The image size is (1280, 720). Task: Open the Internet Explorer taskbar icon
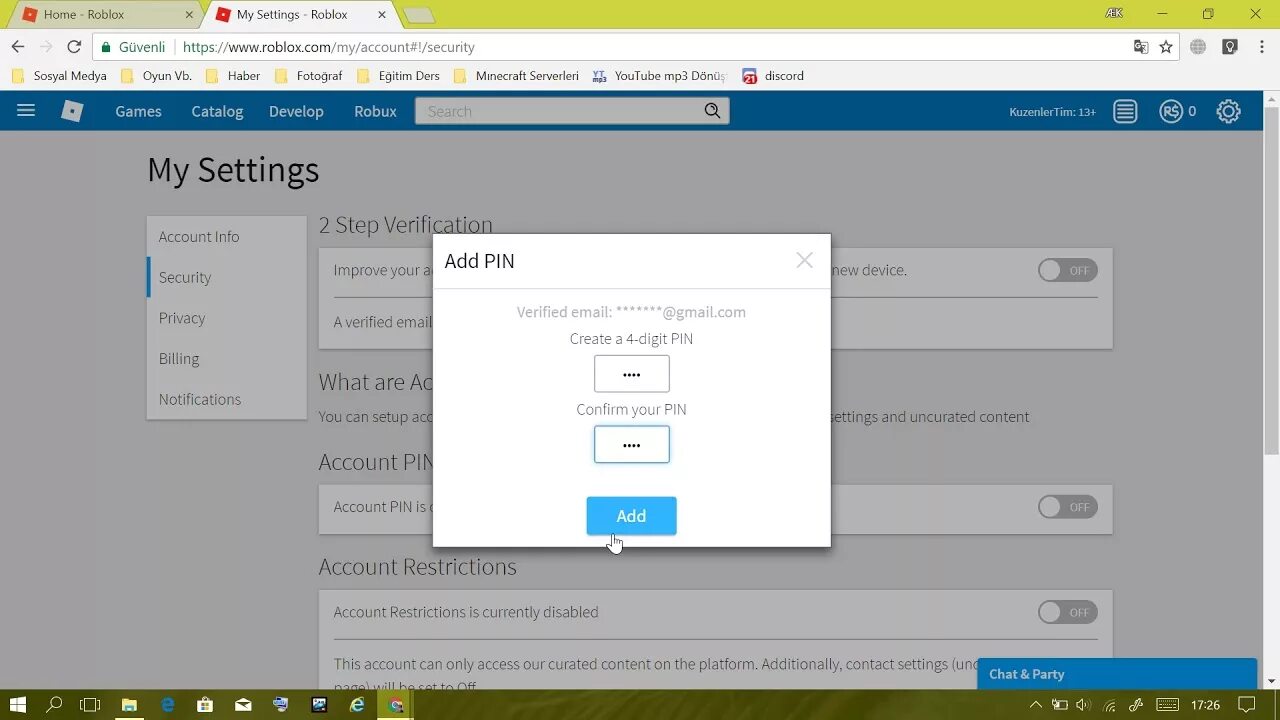357,705
